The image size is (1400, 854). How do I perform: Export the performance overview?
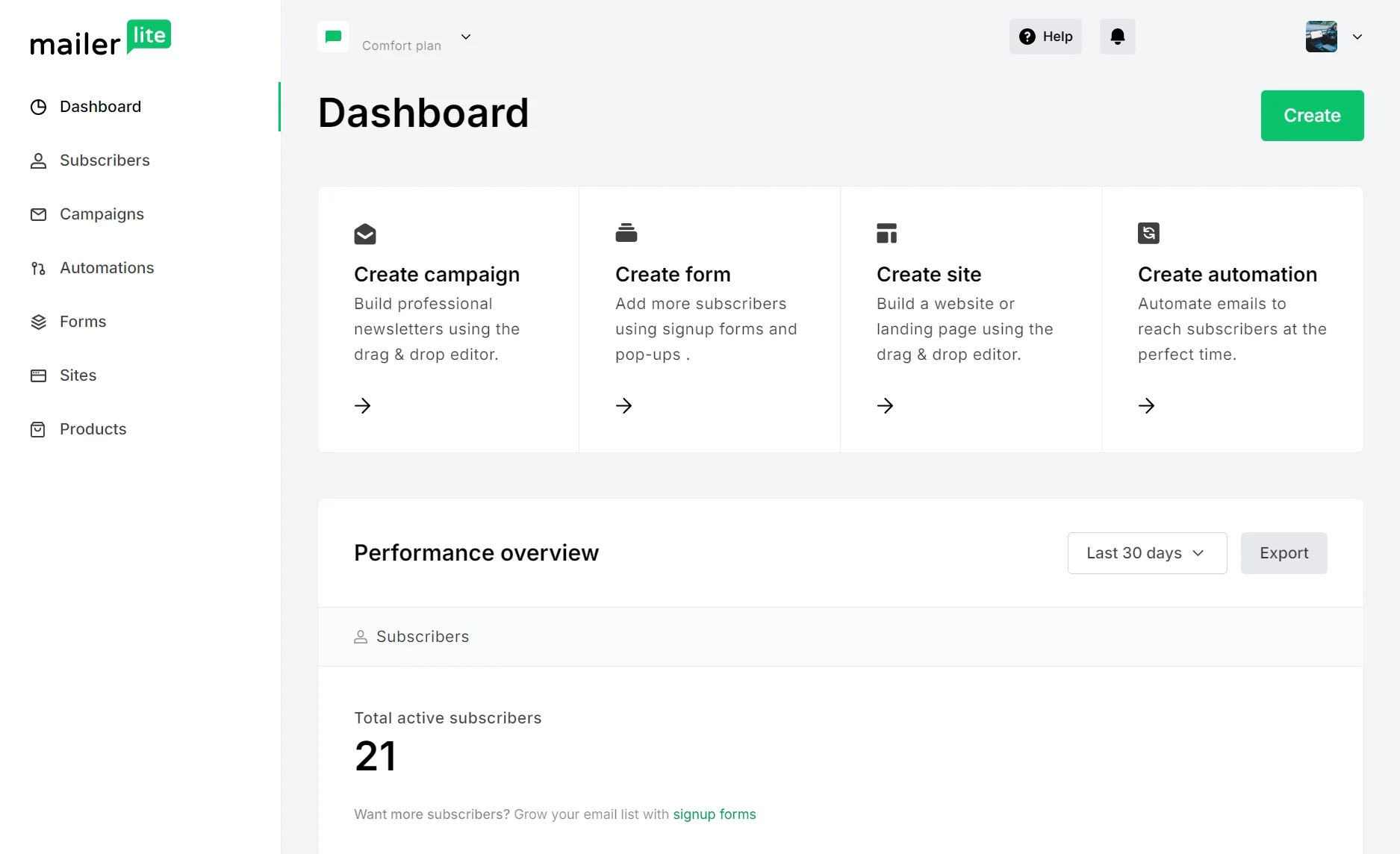point(1284,553)
